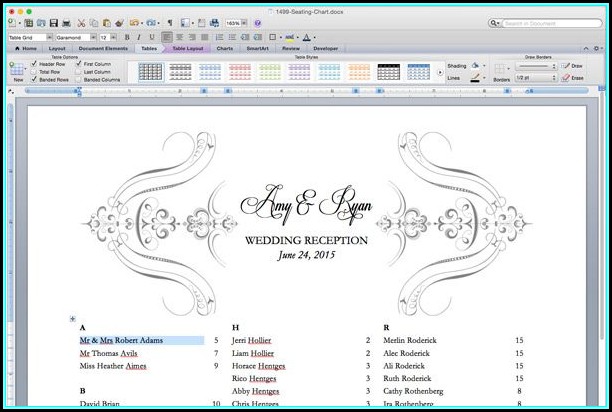
Task: Click the Underline formatting icon
Action: click(x=150, y=37)
